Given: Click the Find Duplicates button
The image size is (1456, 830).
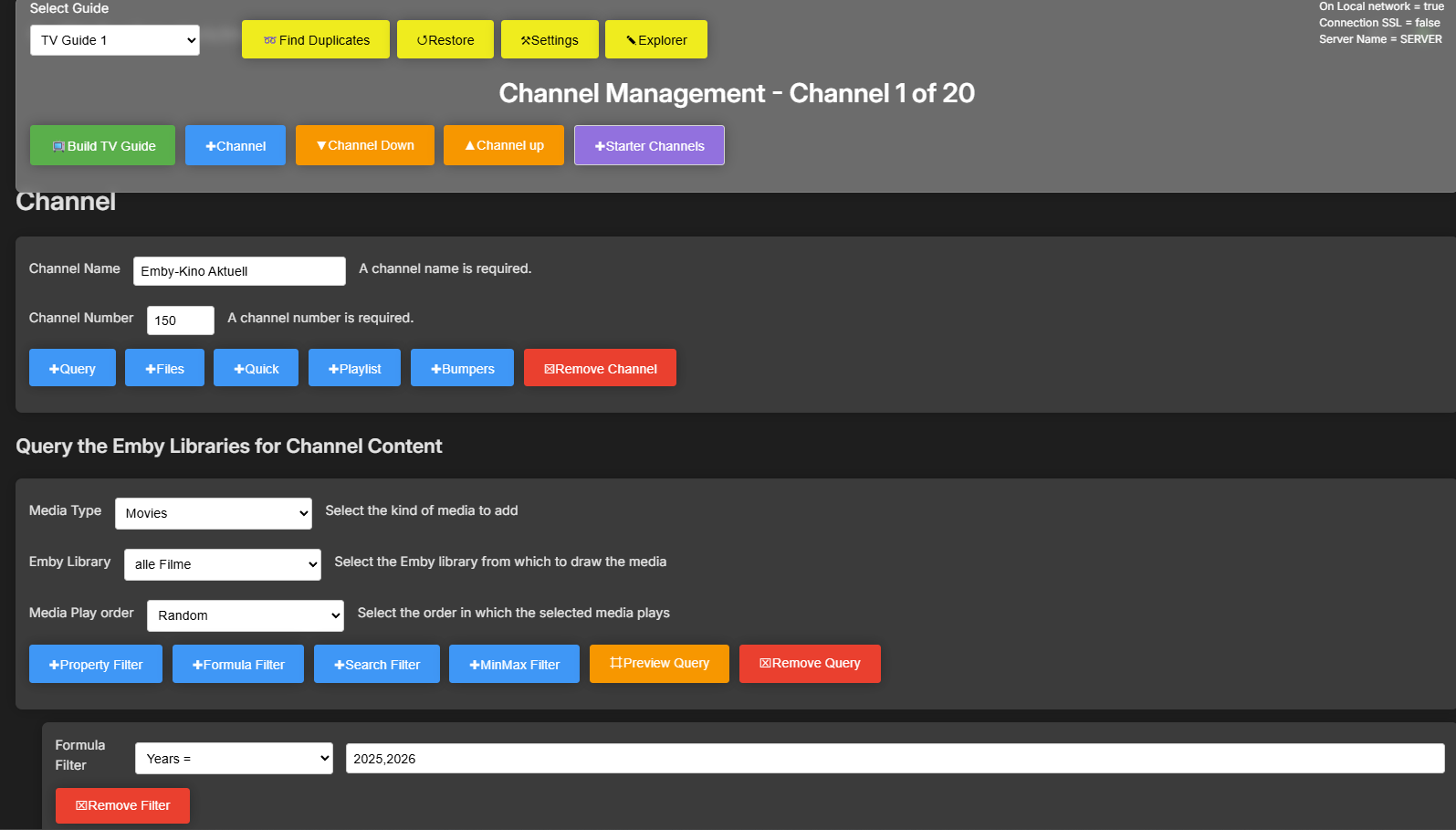Looking at the screenshot, I should click(x=316, y=39).
